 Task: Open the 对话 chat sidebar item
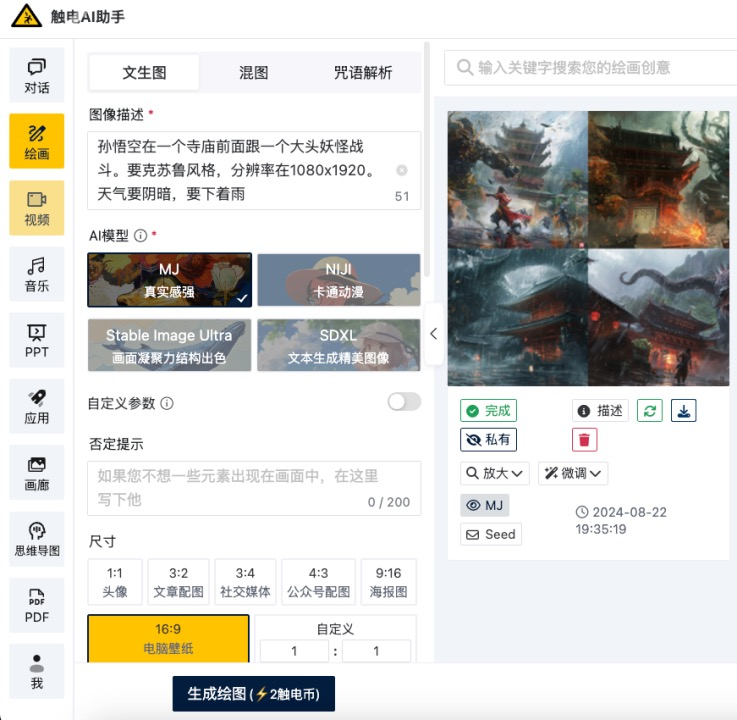point(37,75)
